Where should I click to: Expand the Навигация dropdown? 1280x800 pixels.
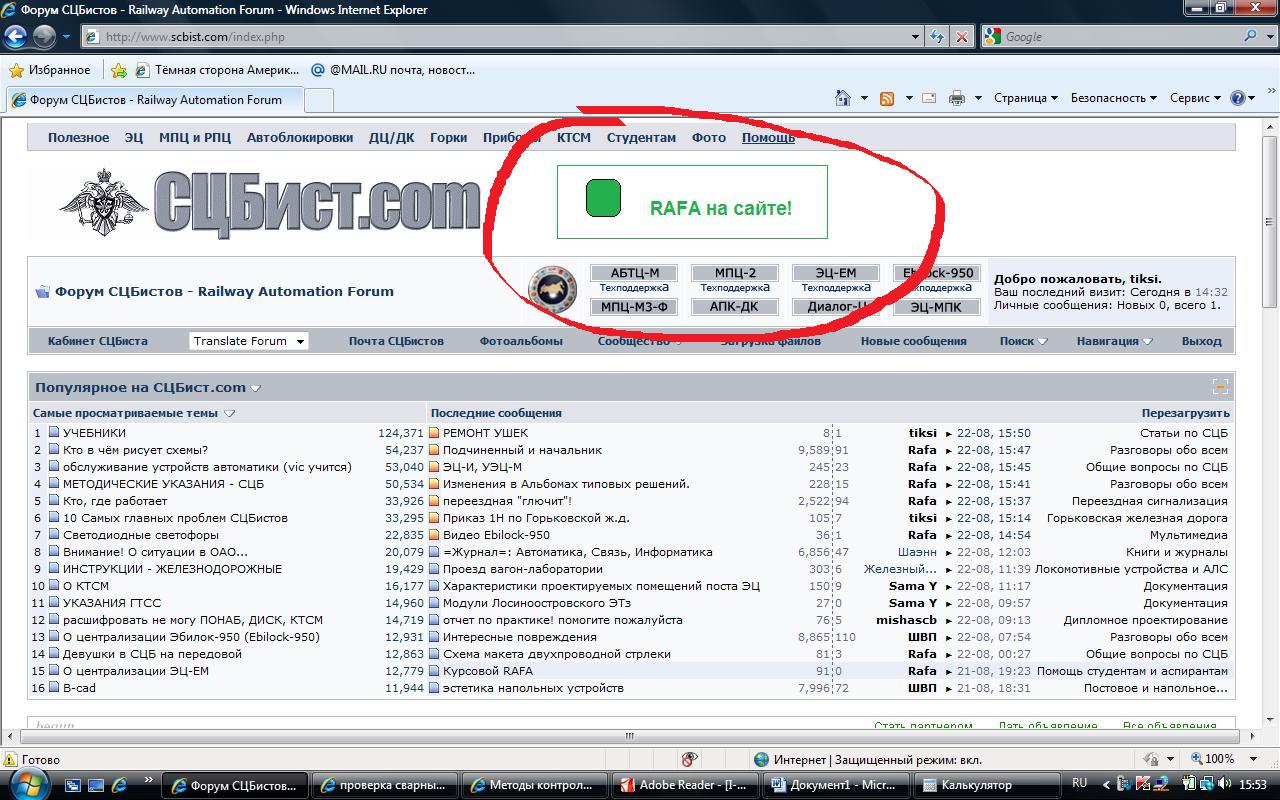click(x=1113, y=341)
